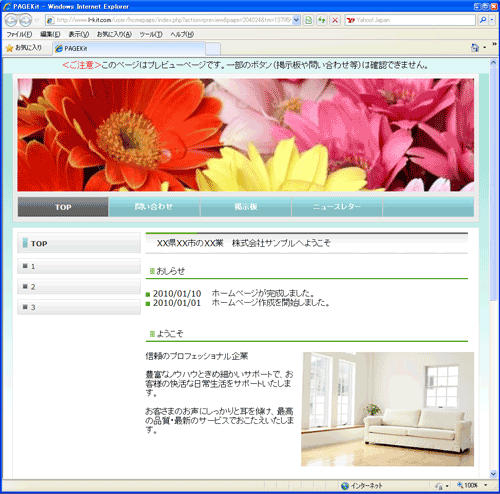The height and width of the screenshot is (494, 500).
Task: Open the お気に入り(A) menu
Action: point(114,34)
